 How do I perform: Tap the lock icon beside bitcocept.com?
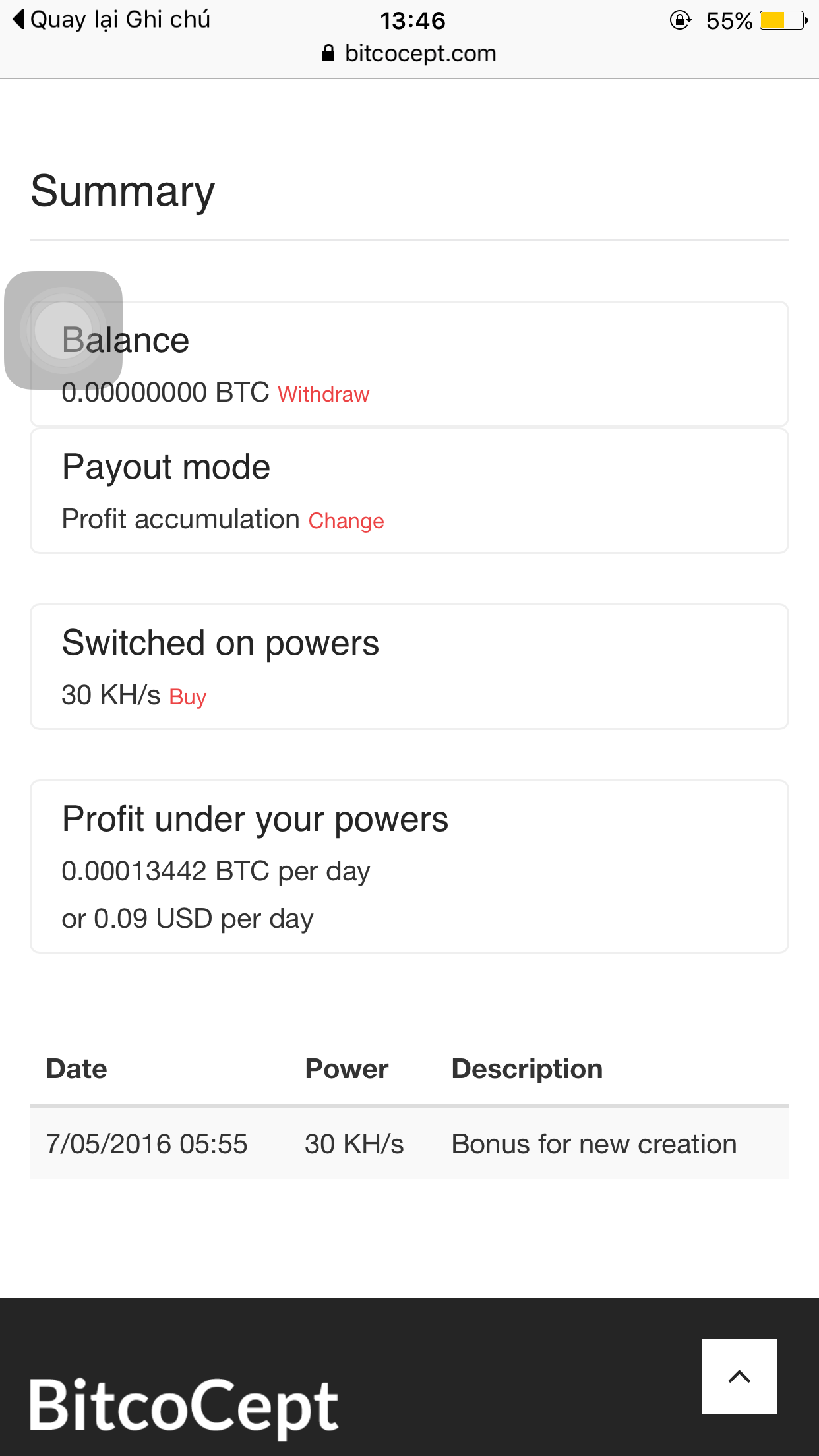[x=328, y=53]
